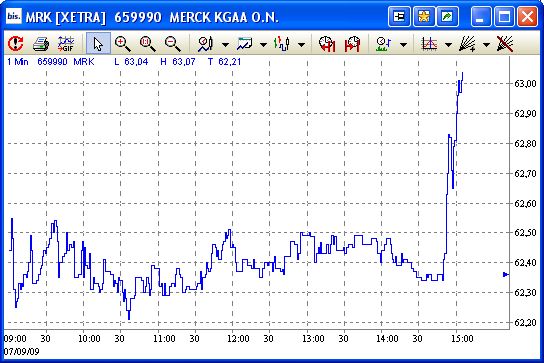The image size is (544, 363).
Task: Click the bis. application logo icon
Action: tap(14, 16)
